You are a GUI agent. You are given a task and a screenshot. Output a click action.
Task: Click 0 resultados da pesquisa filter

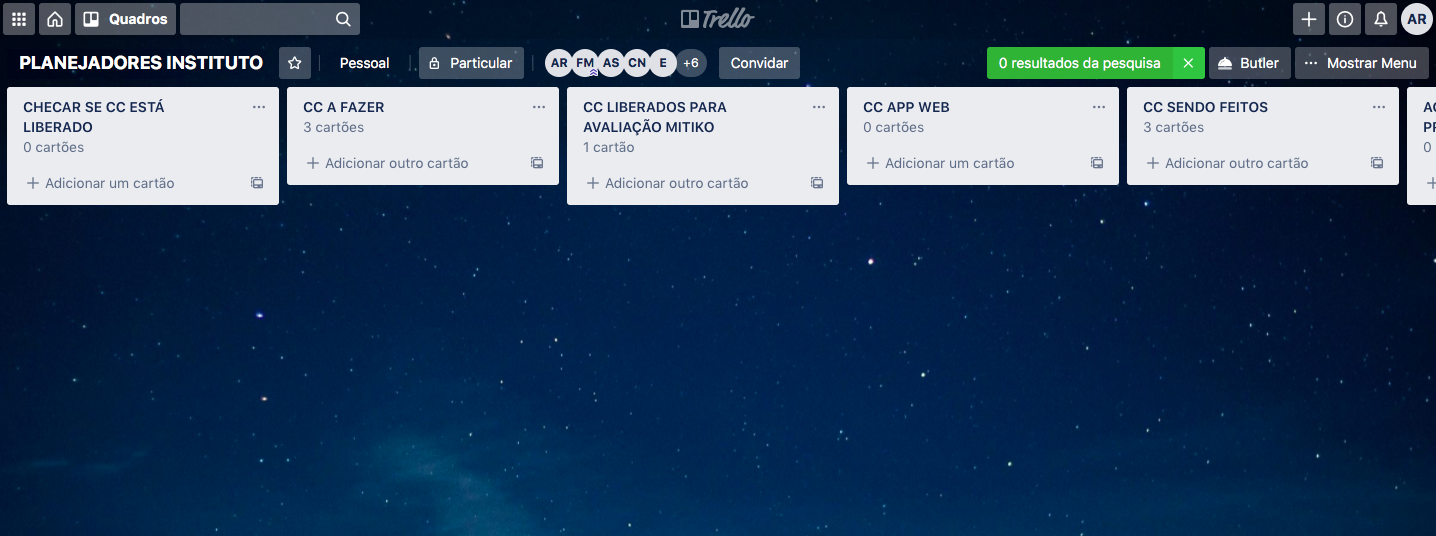pyautogui.click(x=1079, y=63)
